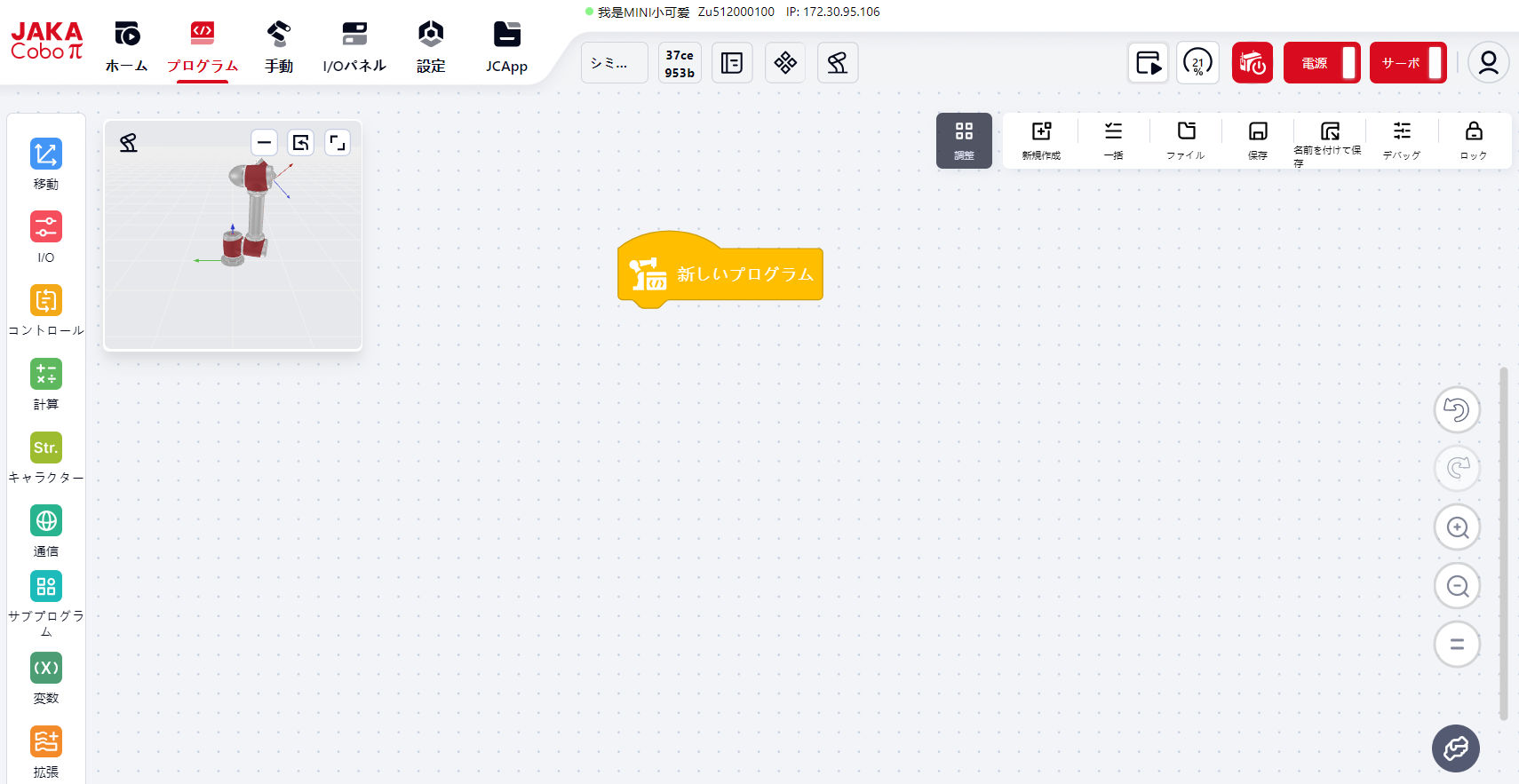Toggle the サーボ servo switch

click(1408, 63)
